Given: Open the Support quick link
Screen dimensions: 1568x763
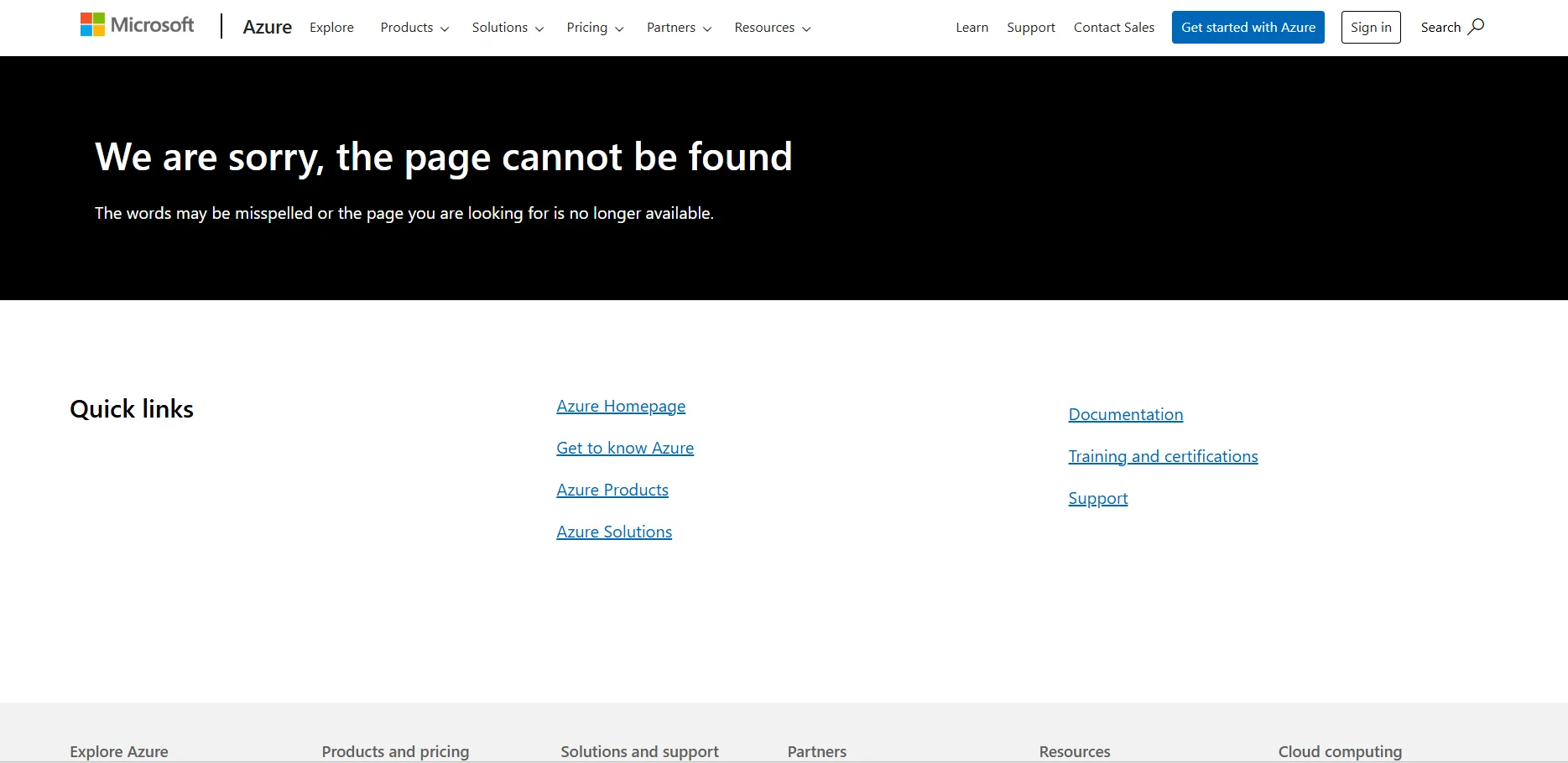Looking at the screenshot, I should coord(1097,498).
